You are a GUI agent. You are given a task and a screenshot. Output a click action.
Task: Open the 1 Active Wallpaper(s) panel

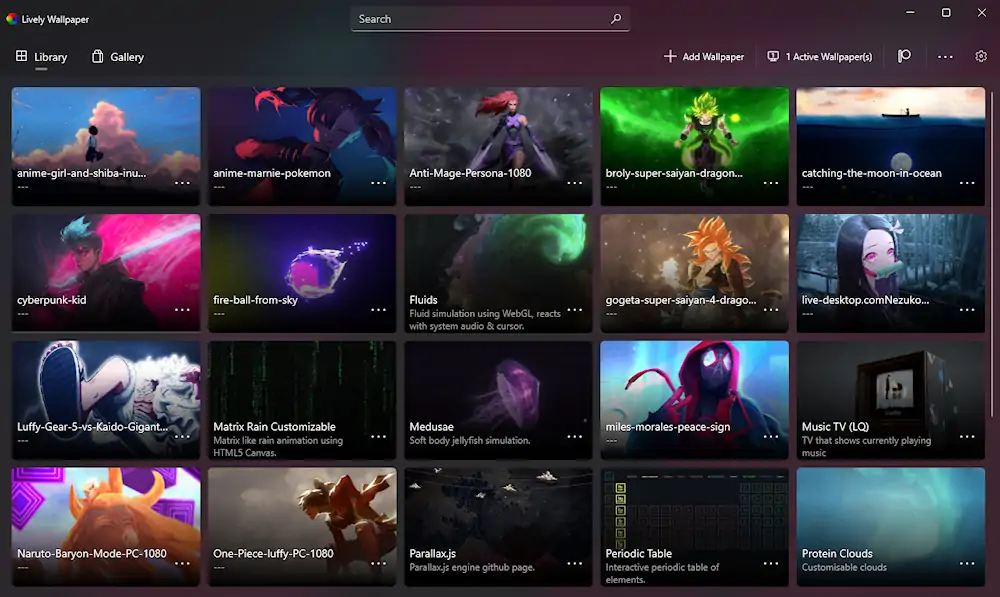coord(820,57)
